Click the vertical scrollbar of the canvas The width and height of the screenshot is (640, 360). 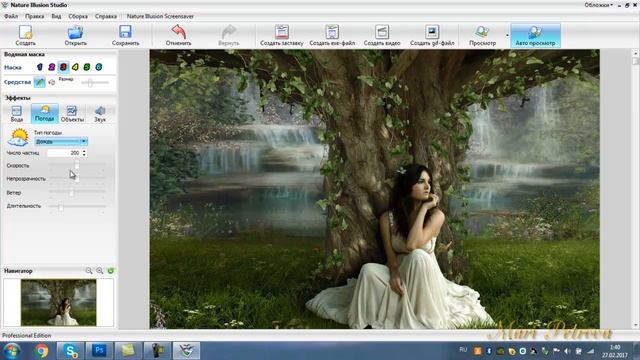coord(635,188)
